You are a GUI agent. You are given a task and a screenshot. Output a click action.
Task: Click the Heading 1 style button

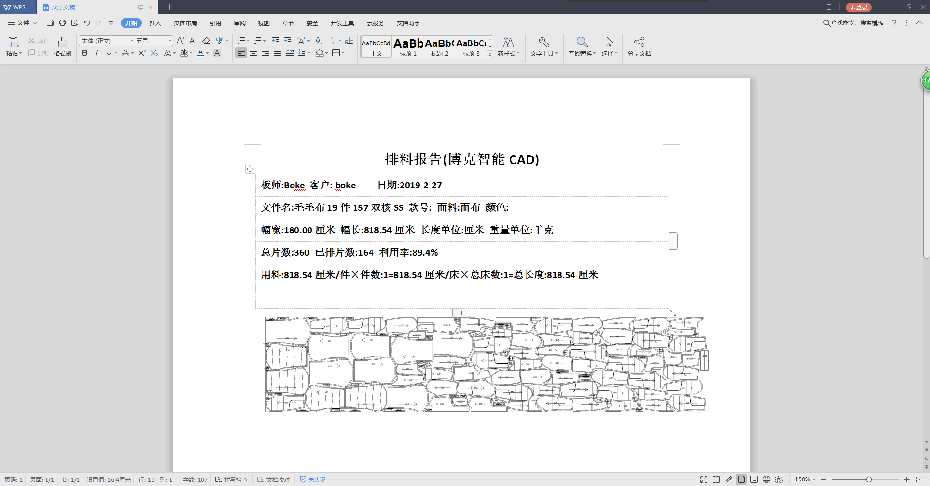click(x=408, y=46)
